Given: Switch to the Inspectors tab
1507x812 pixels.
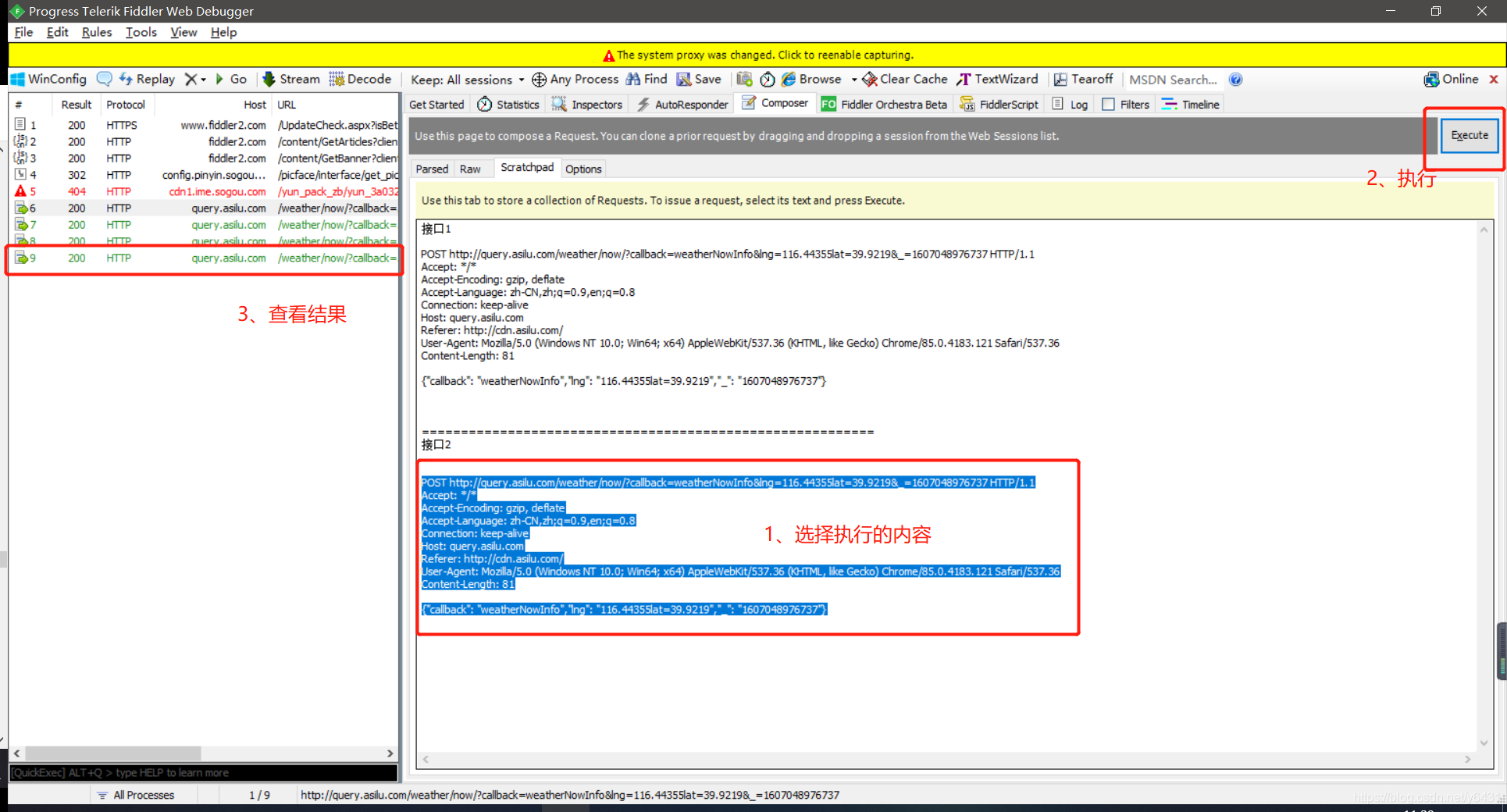Looking at the screenshot, I should click(587, 104).
